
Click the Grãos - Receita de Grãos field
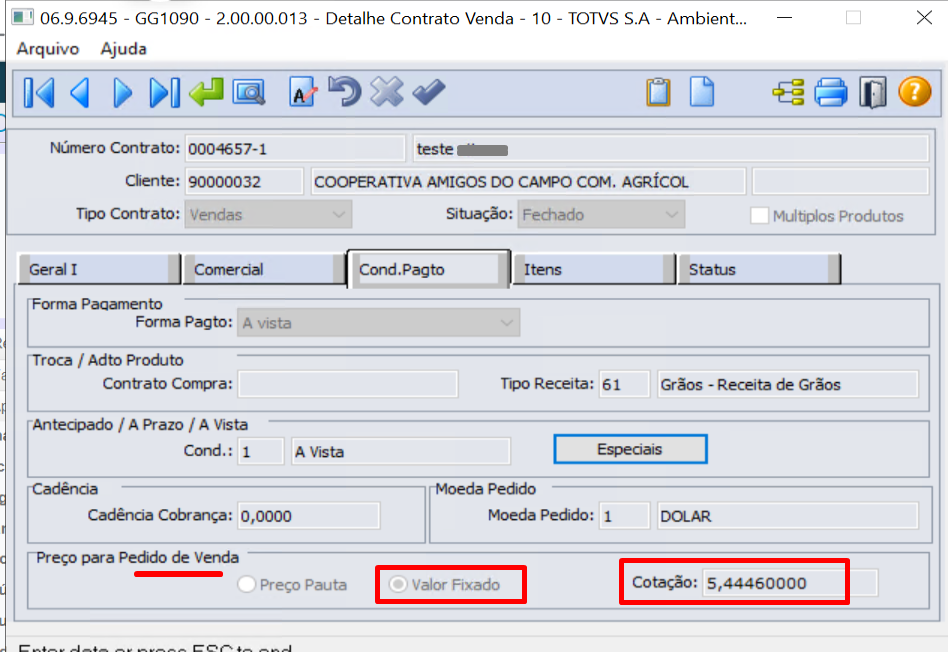pos(788,384)
